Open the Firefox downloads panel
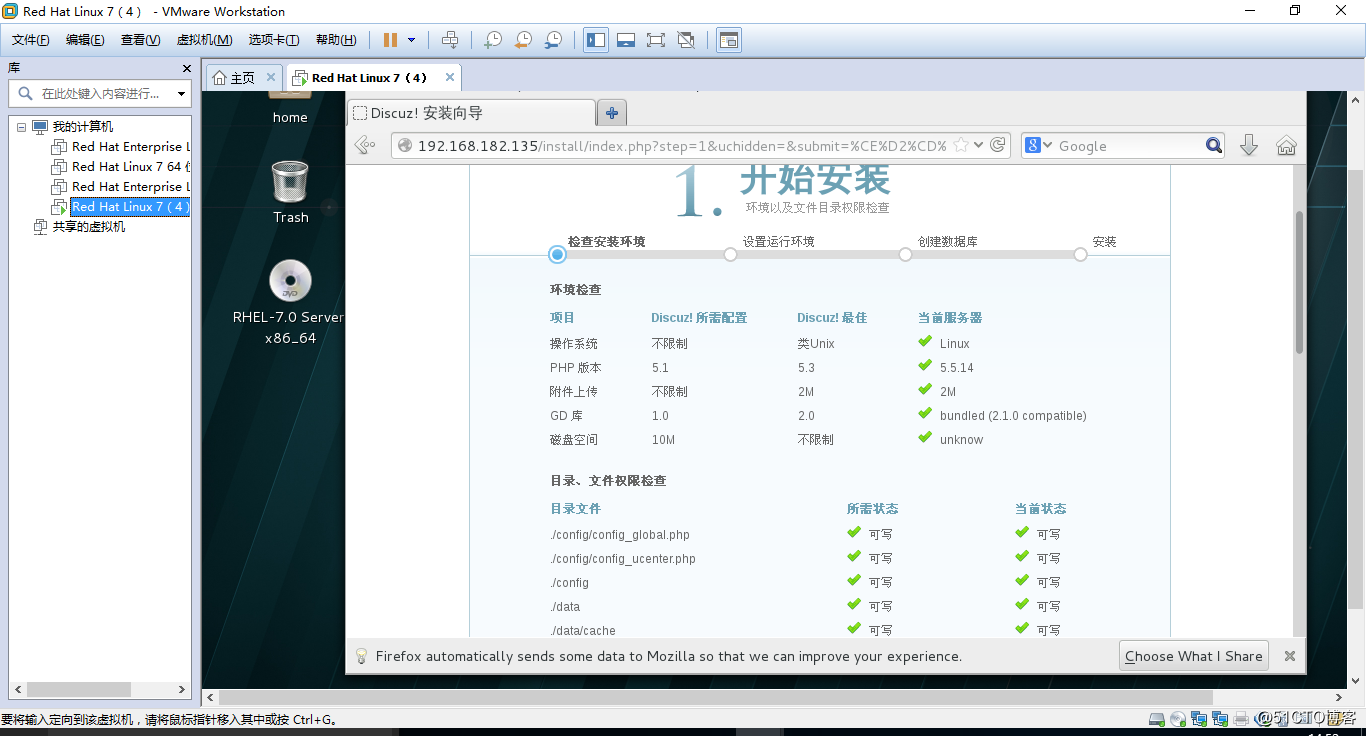1366x736 pixels. point(1249,146)
